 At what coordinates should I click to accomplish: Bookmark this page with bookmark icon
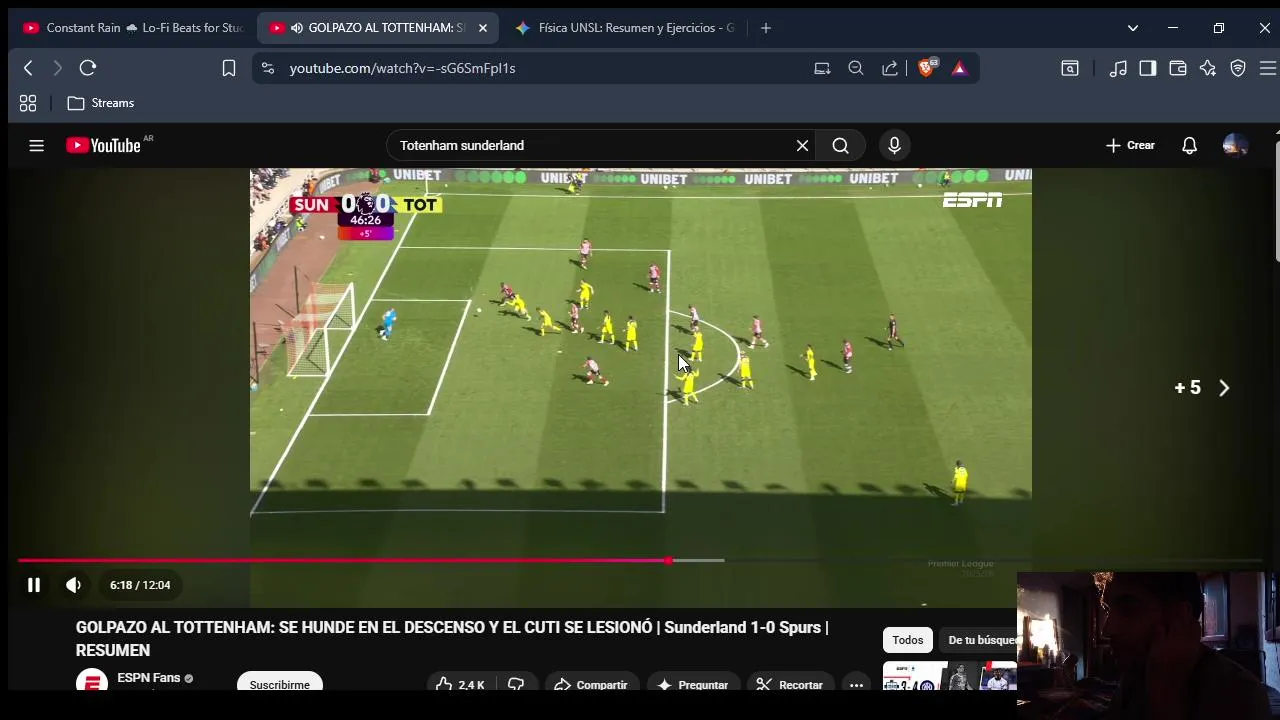point(229,68)
